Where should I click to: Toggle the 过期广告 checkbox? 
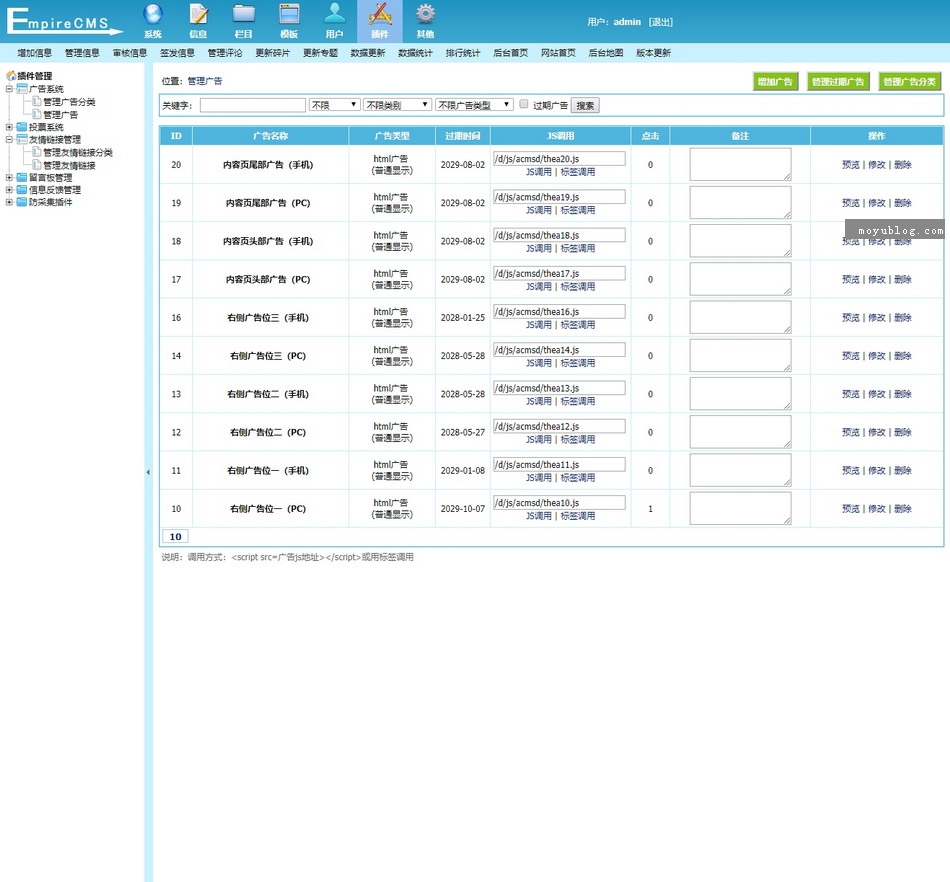tap(523, 104)
